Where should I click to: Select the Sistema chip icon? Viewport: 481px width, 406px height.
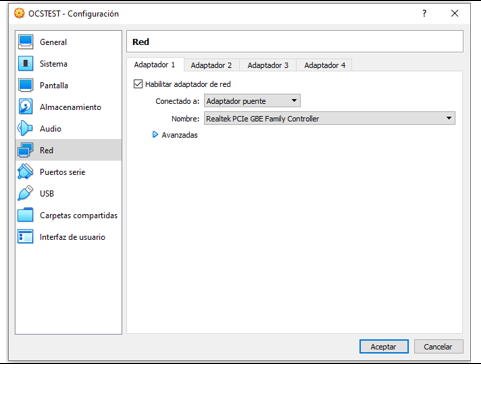[26, 64]
